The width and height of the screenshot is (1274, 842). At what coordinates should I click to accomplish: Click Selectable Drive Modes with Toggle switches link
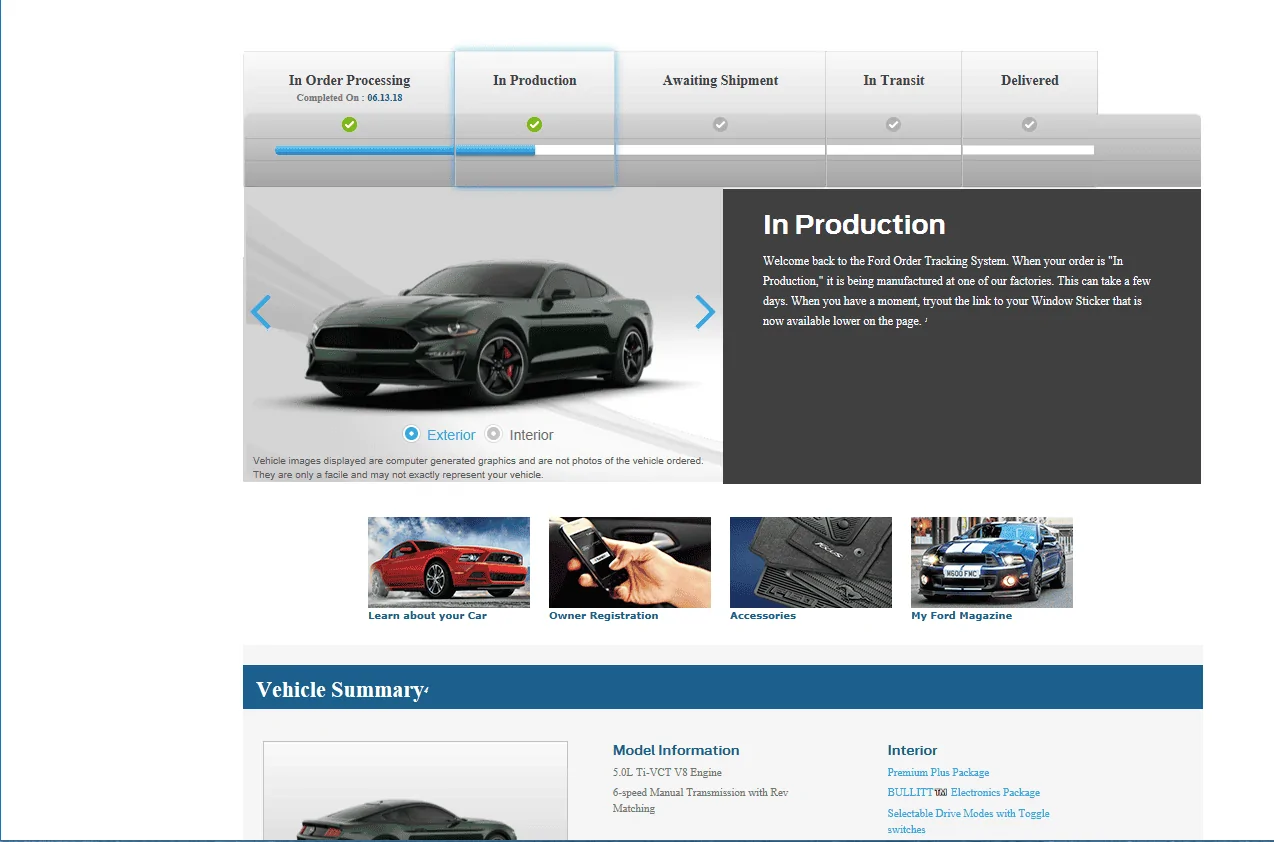968,821
